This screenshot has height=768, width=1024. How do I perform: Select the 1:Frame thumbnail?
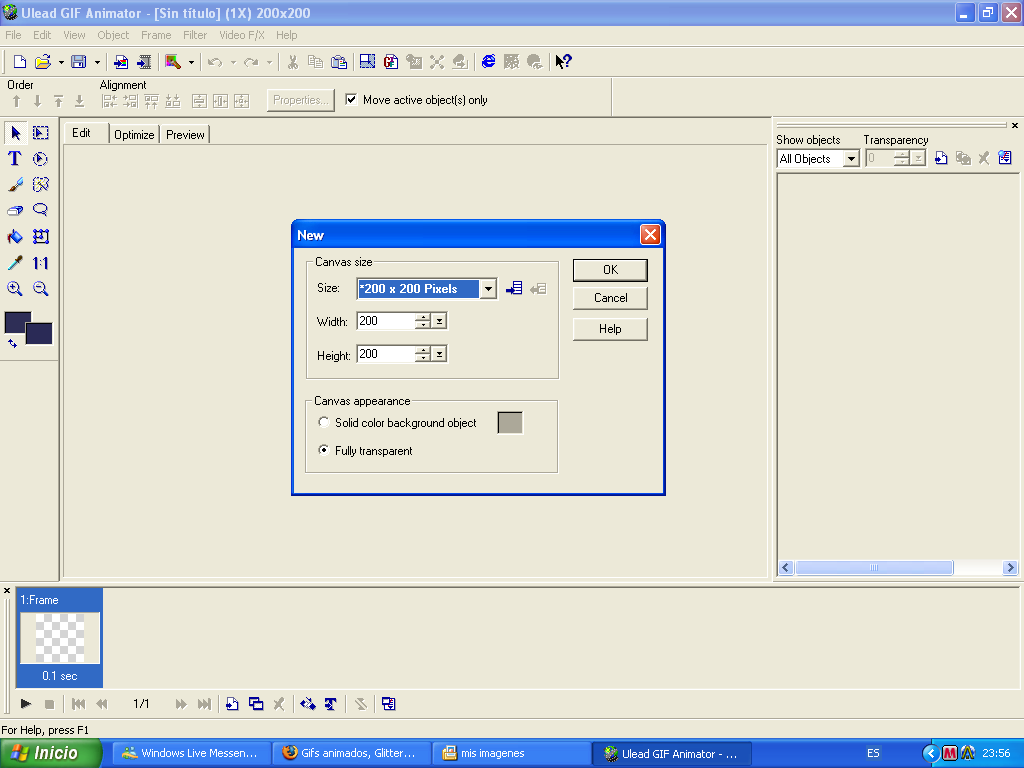tap(59, 637)
